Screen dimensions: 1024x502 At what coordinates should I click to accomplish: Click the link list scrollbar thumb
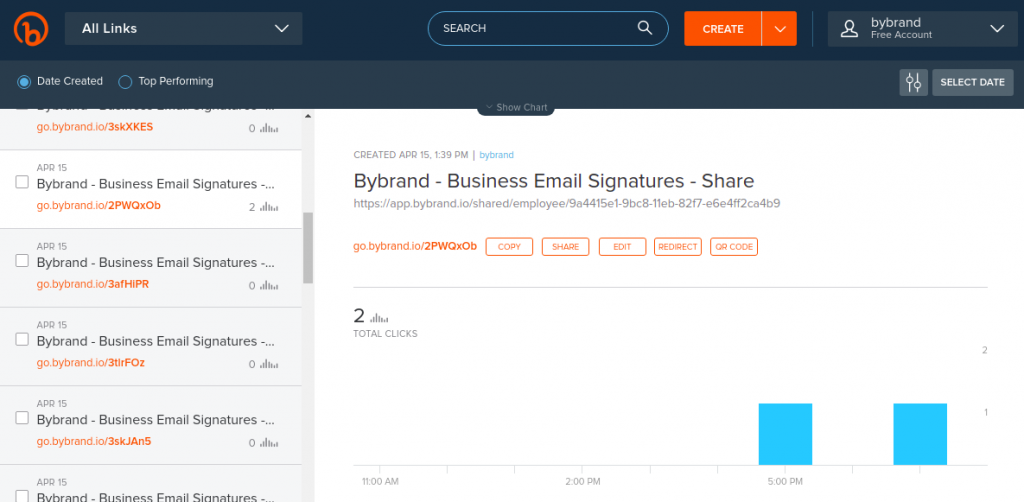pos(308,247)
